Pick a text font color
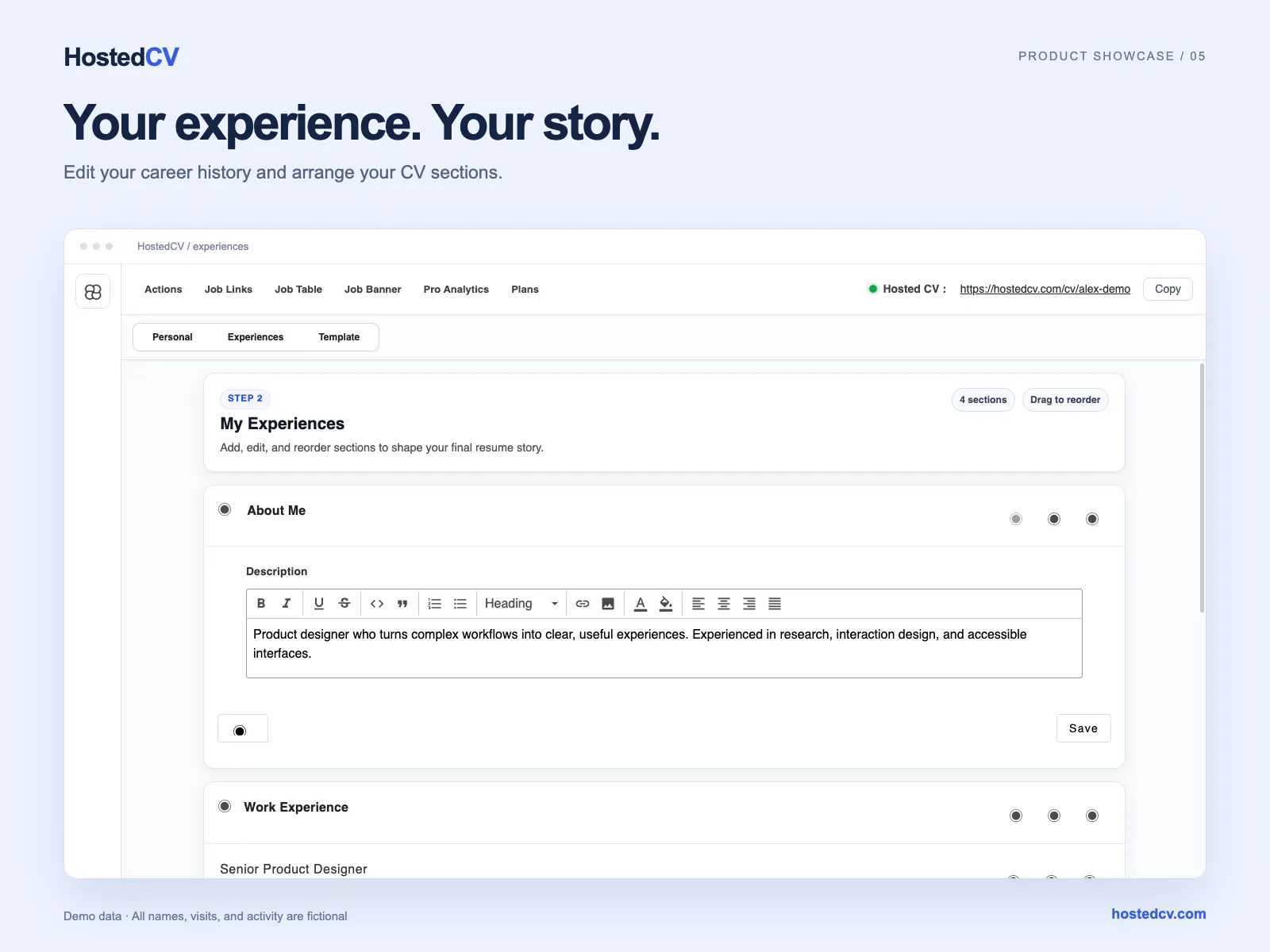The width and height of the screenshot is (1270, 952). 641,604
